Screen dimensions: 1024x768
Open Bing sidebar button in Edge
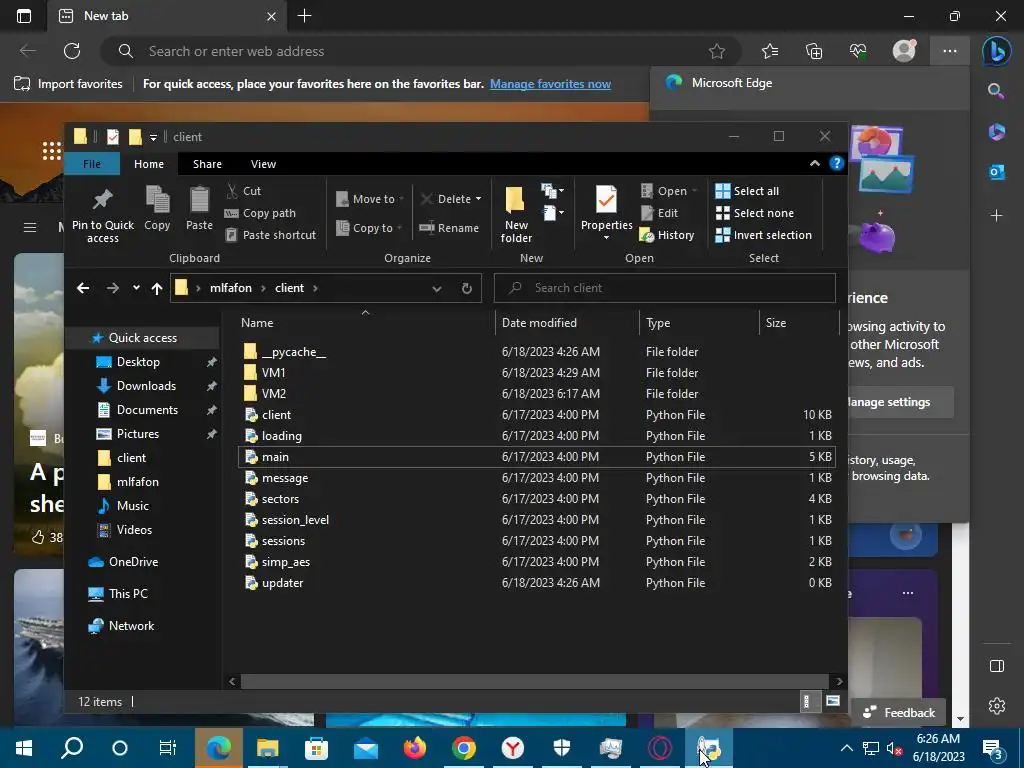997,51
